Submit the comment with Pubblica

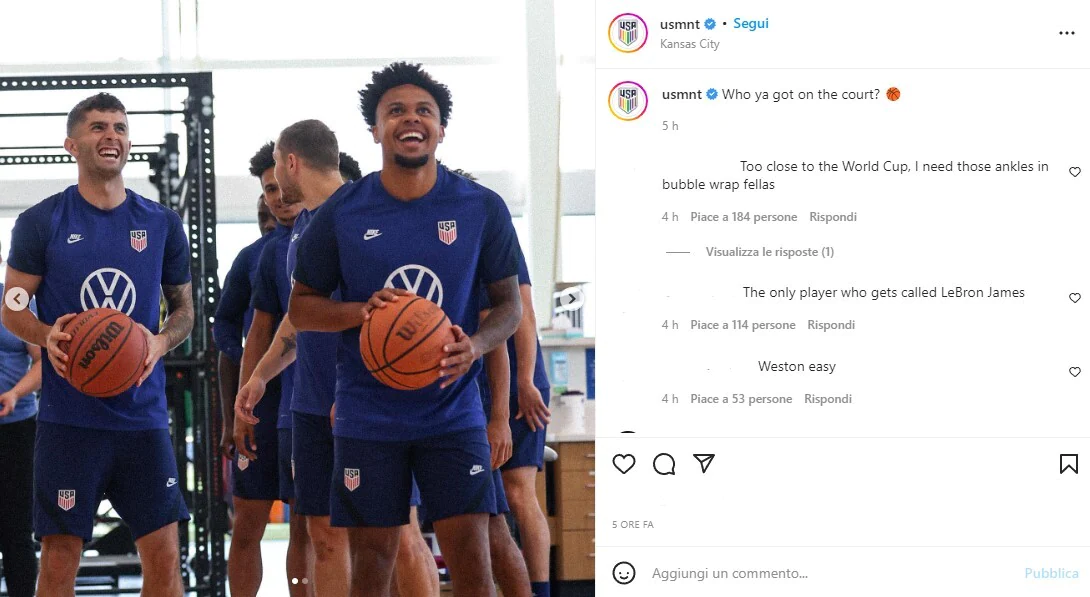click(1051, 573)
